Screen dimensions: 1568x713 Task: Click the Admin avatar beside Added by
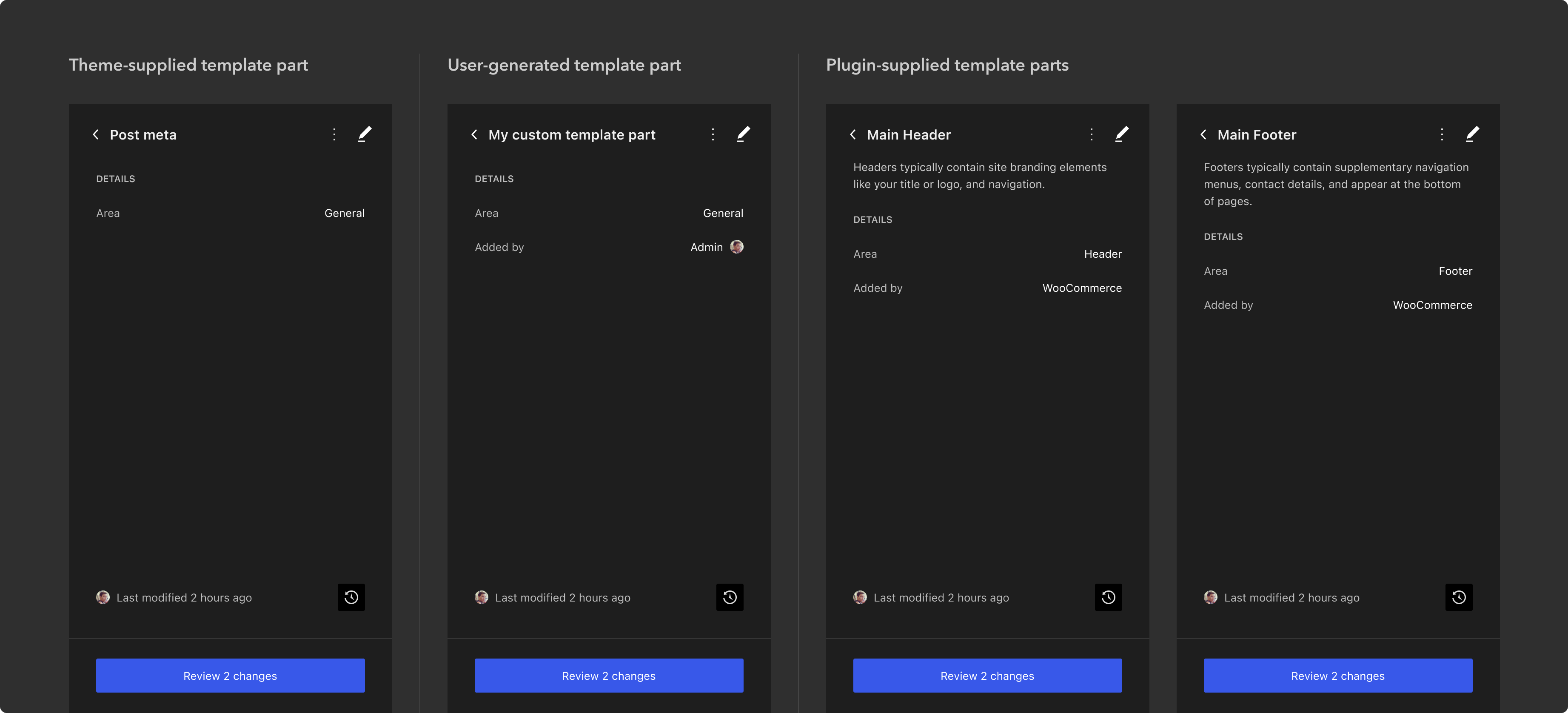(x=736, y=247)
